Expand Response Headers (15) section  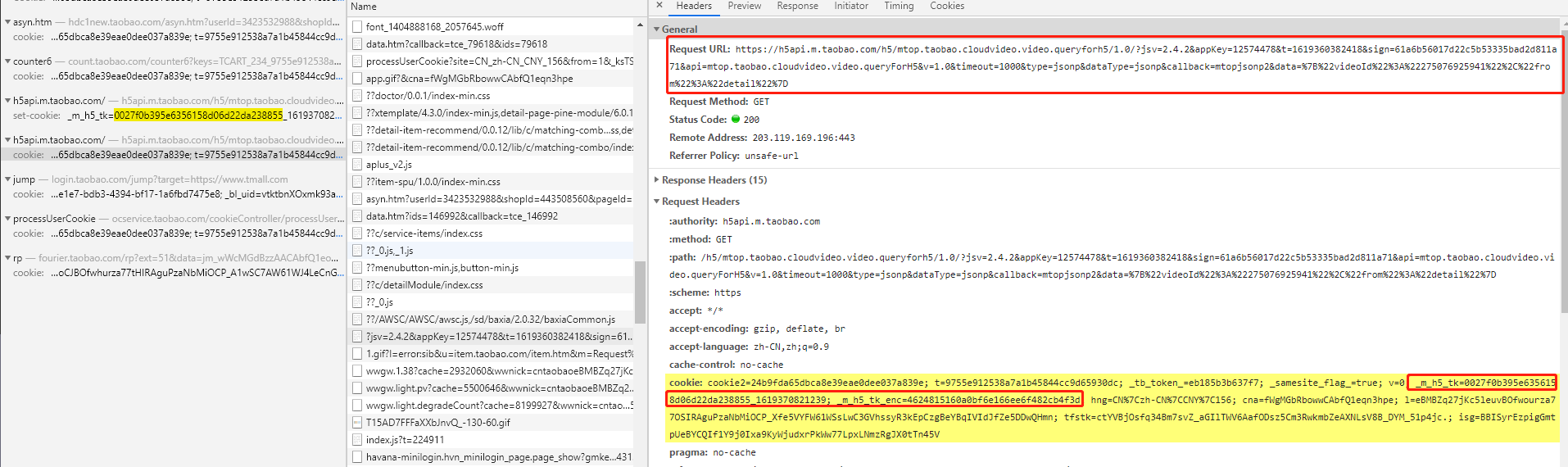(657, 180)
